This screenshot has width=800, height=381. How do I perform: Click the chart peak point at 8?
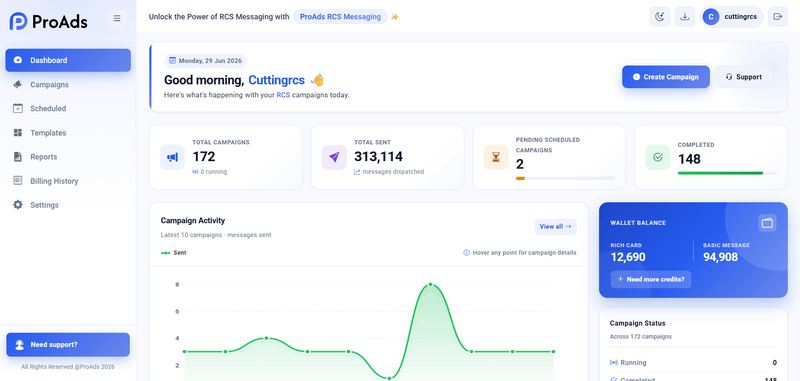coord(431,284)
